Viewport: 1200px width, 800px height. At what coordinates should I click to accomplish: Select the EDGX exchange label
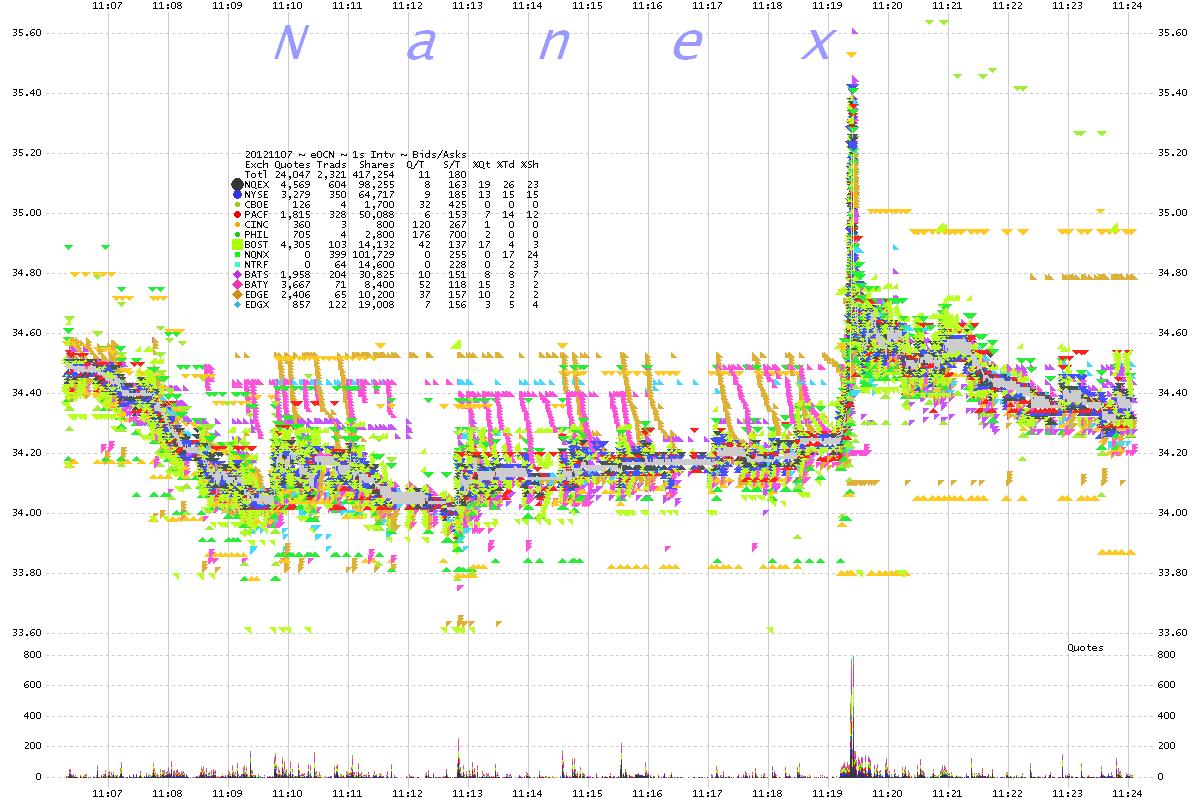coord(257,304)
